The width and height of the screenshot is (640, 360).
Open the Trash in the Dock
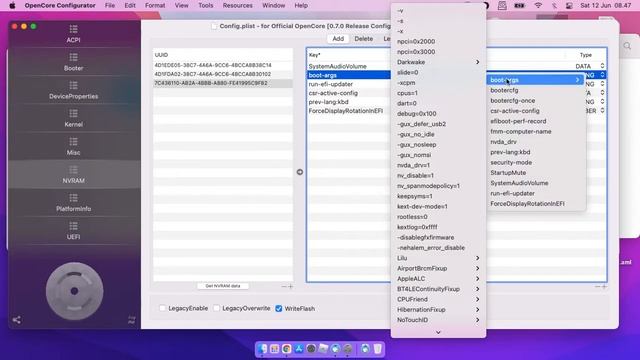tap(378, 349)
